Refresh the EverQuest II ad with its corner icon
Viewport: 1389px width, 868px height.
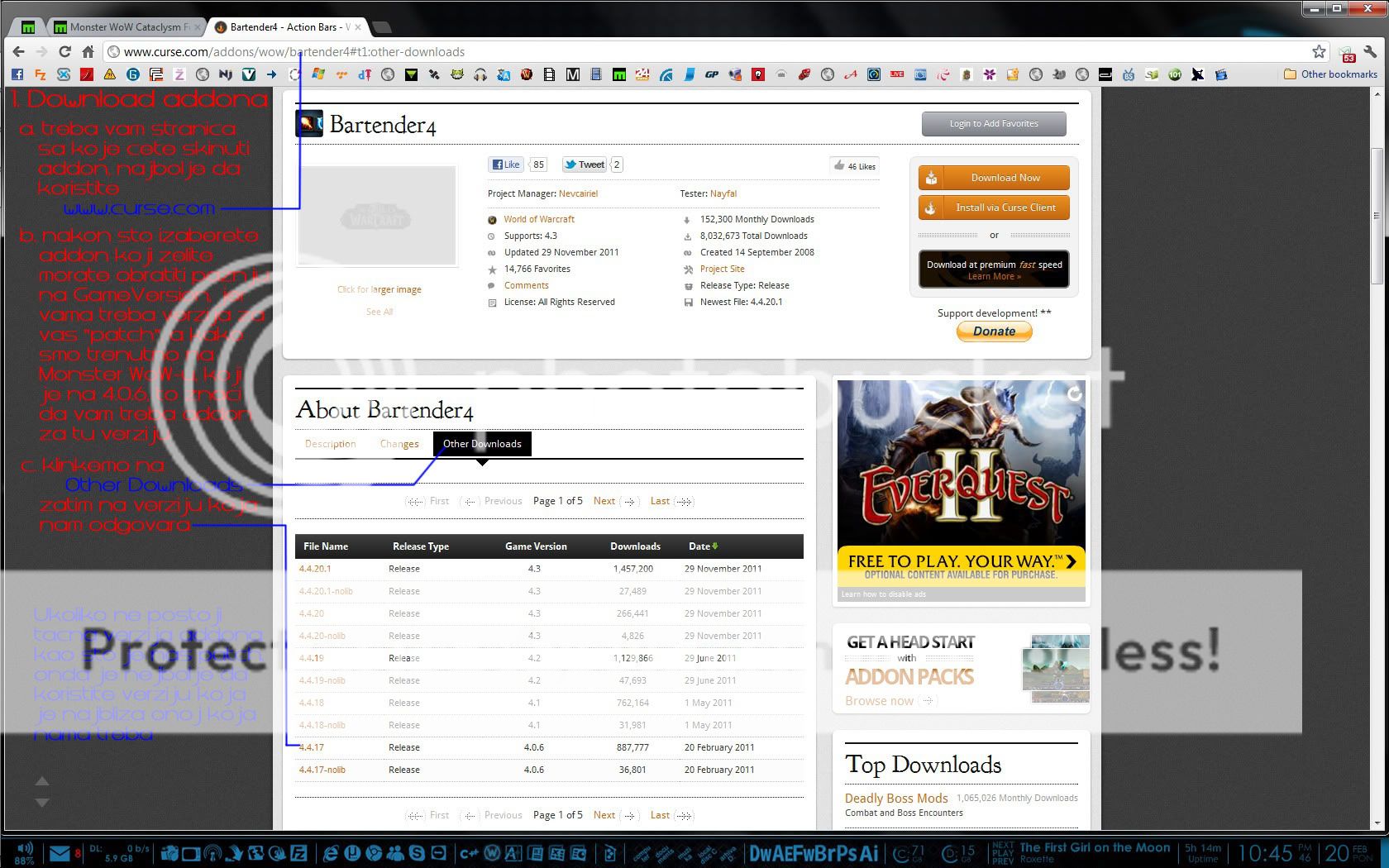pos(1074,393)
